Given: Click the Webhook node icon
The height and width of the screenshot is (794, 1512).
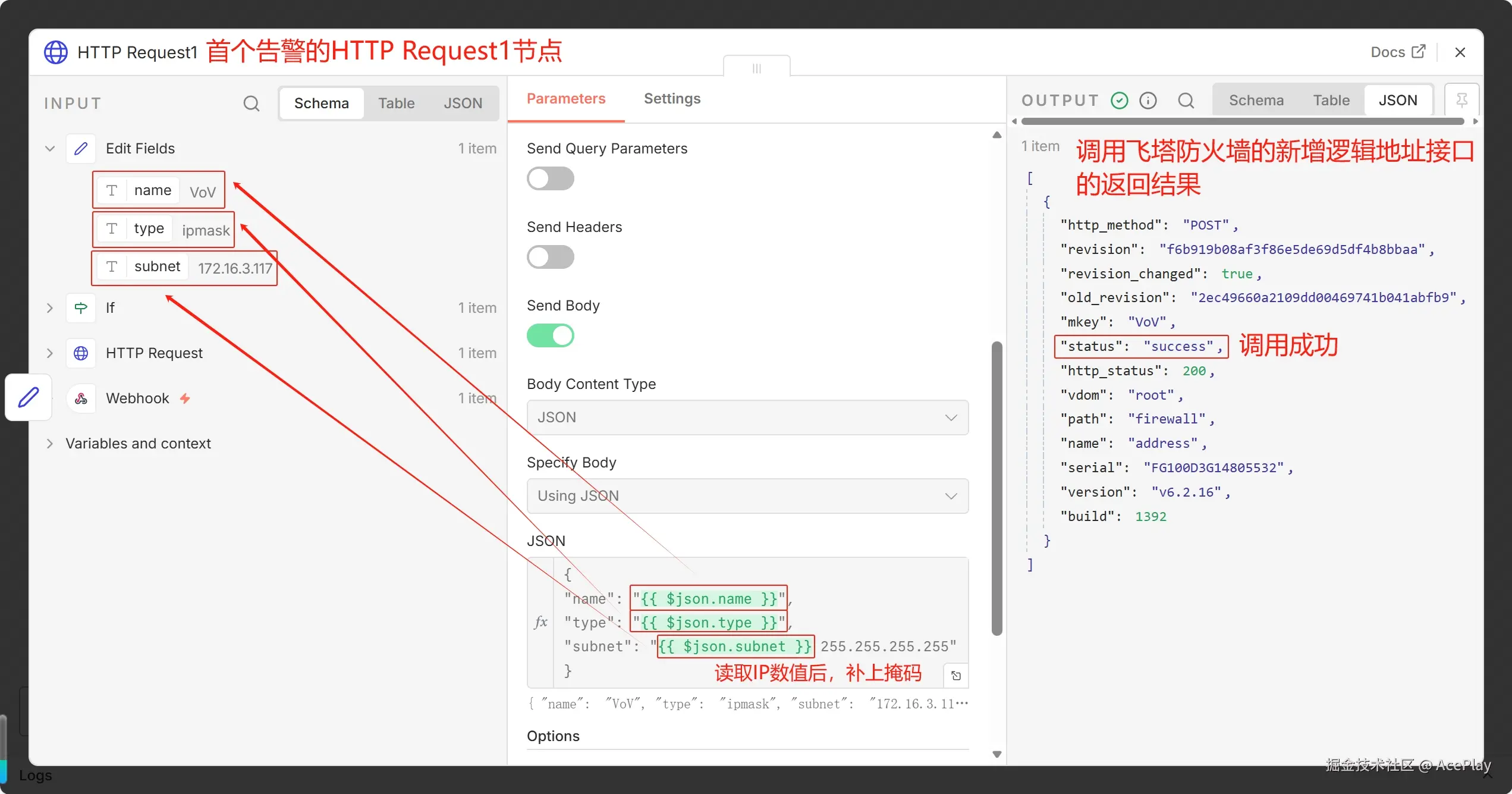Looking at the screenshot, I should tap(81, 398).
